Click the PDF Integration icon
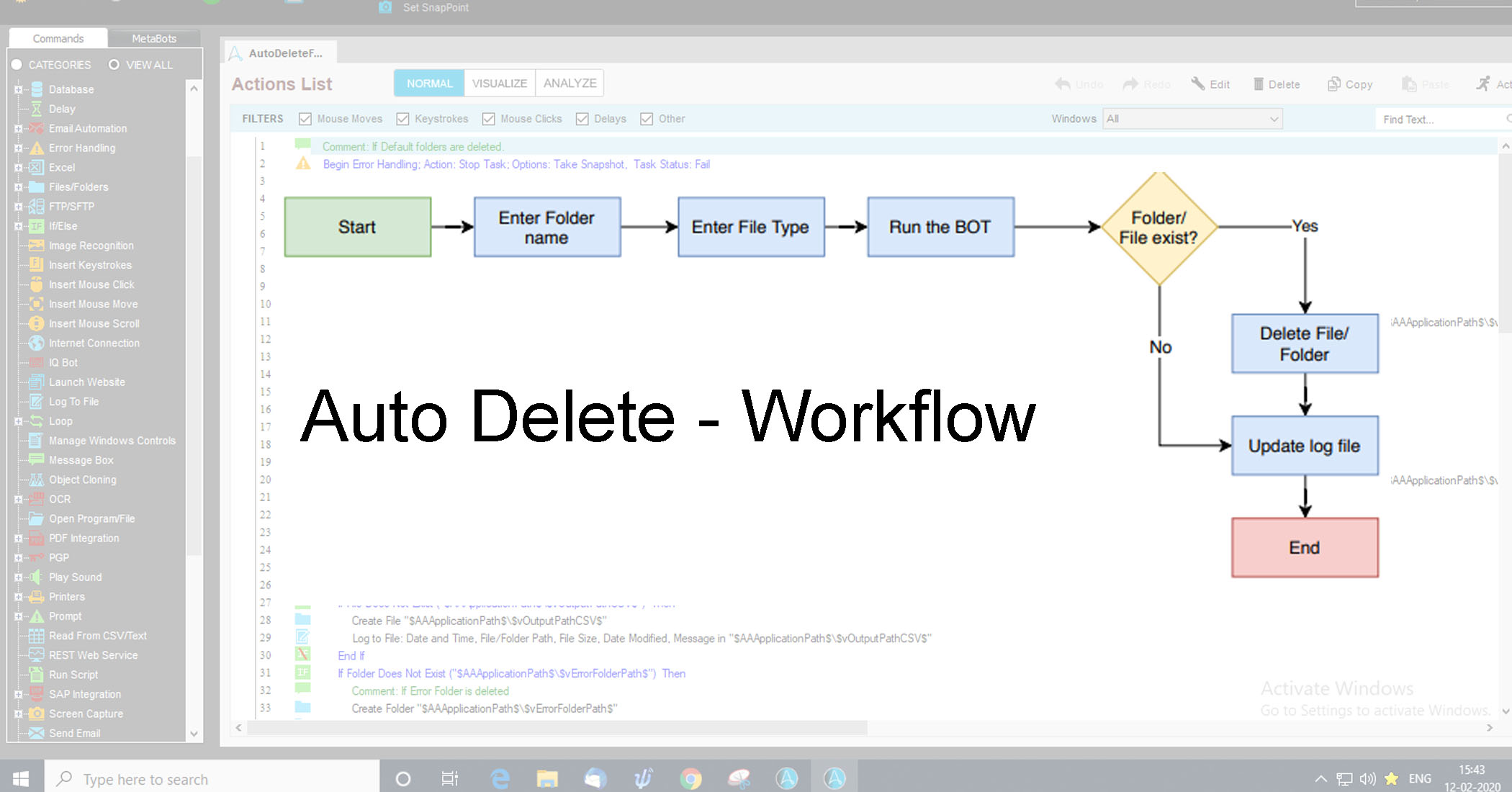The image size is (1512, 792). click(x=36, y=538)
